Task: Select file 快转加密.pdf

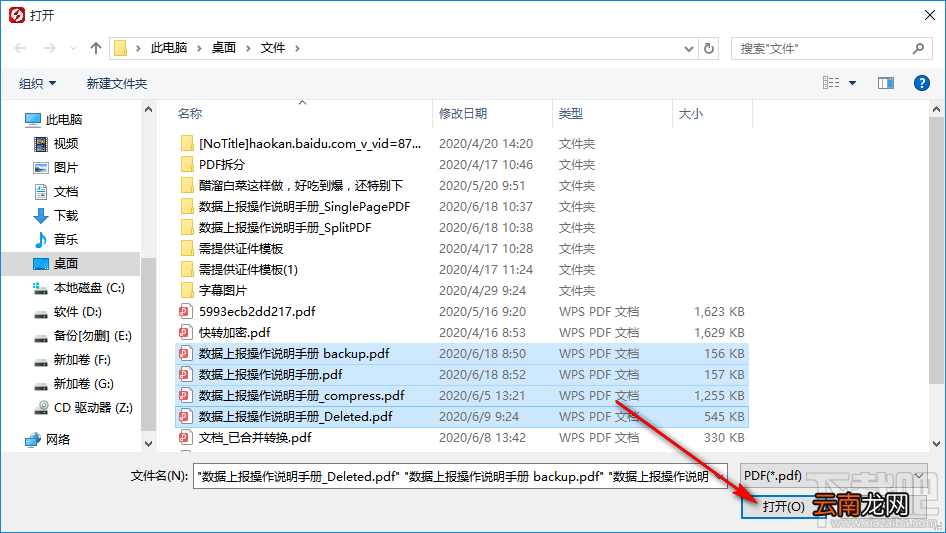Action: click(462, 333)
